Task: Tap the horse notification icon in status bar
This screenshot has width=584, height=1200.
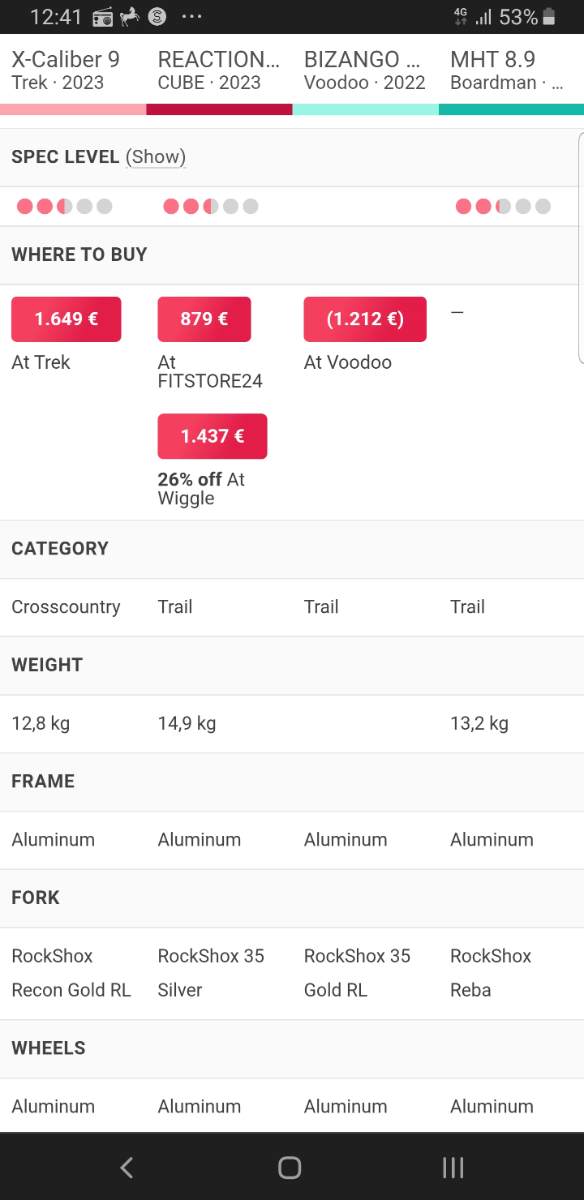Action: (x=129, y=16)
